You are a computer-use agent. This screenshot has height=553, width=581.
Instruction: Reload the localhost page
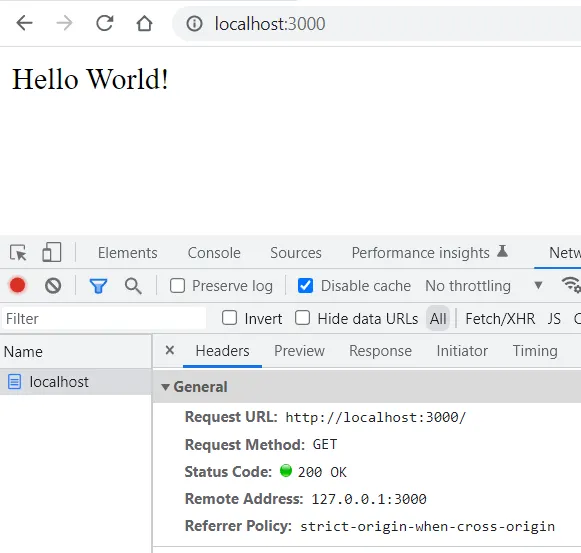(x=104, y=23)
